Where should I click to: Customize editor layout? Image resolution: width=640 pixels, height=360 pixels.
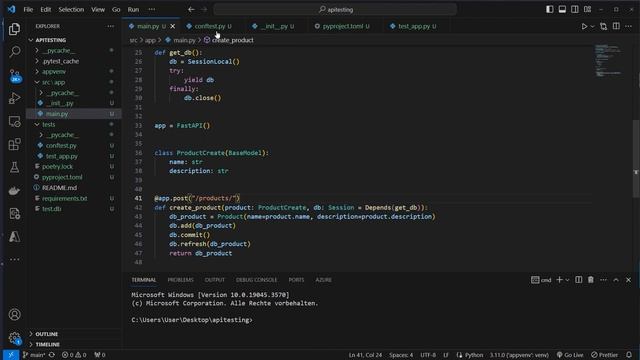pos(587,9)
